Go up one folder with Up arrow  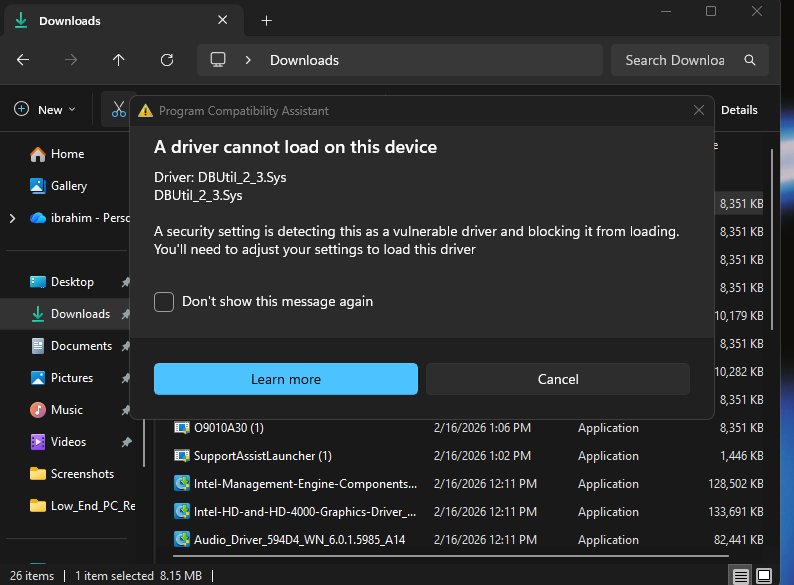(119, 60)
